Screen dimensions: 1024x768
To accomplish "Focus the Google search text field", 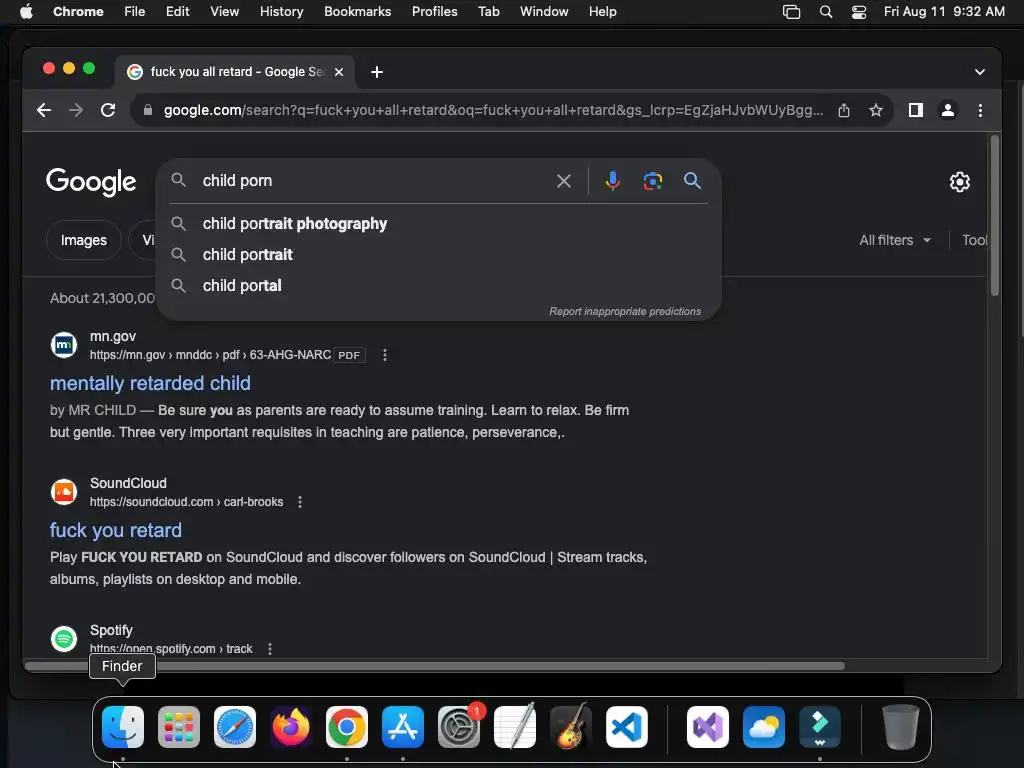I will (372, 181).
